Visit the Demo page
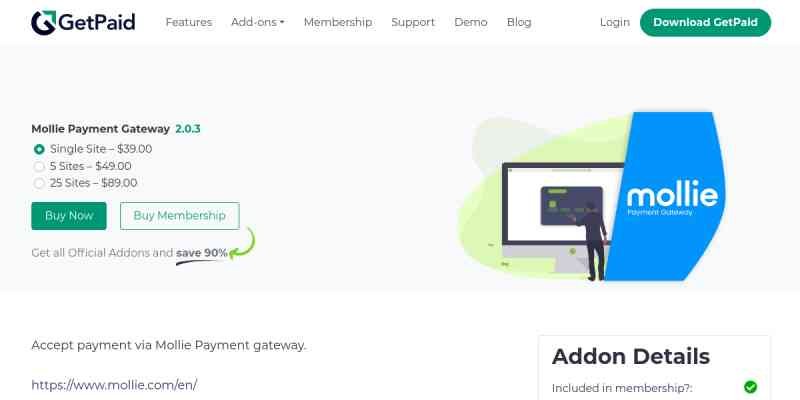The width and height of the screenshot is (800, 400). 470,22
